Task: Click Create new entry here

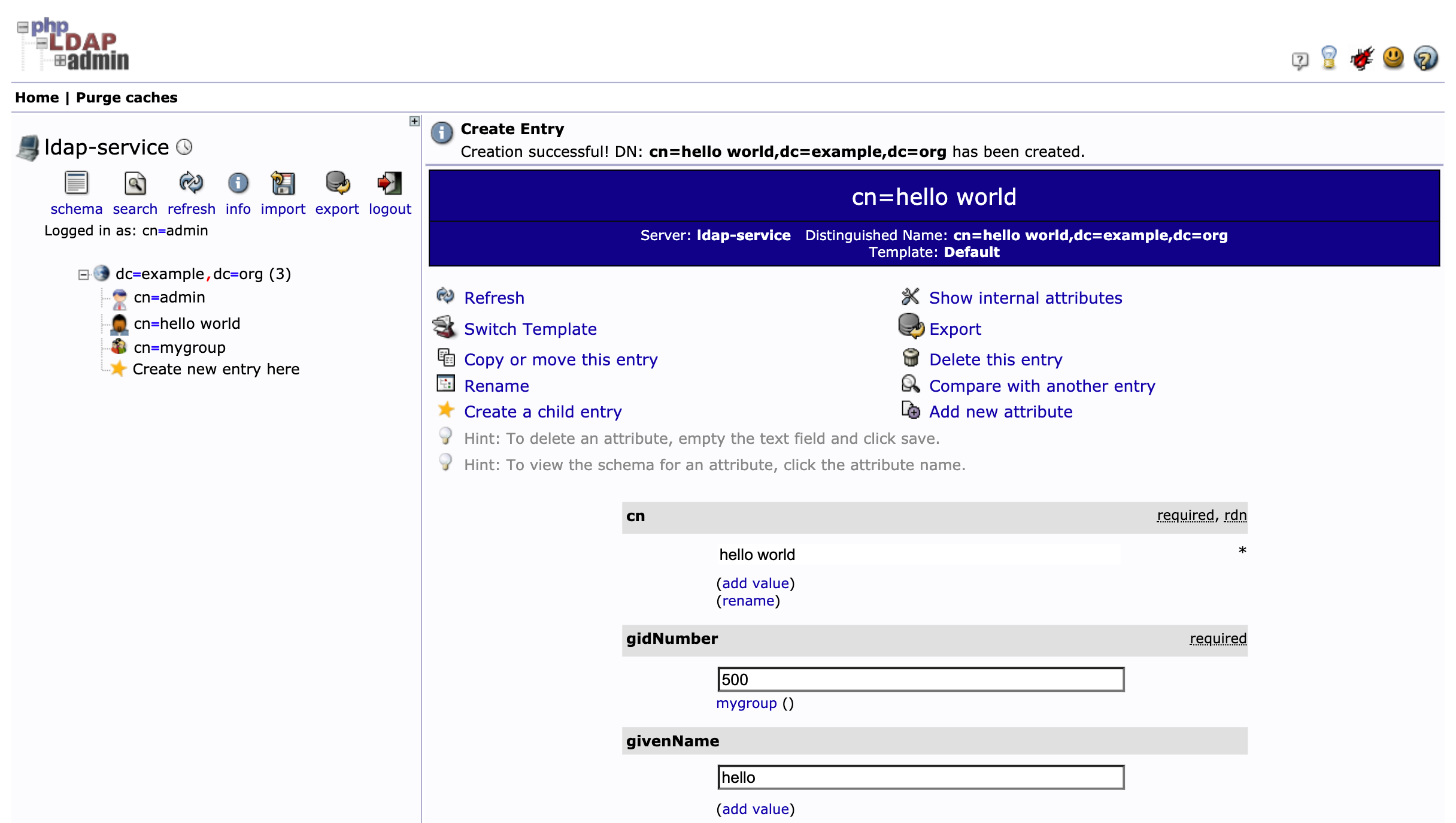Action: (x=216, y=370)
